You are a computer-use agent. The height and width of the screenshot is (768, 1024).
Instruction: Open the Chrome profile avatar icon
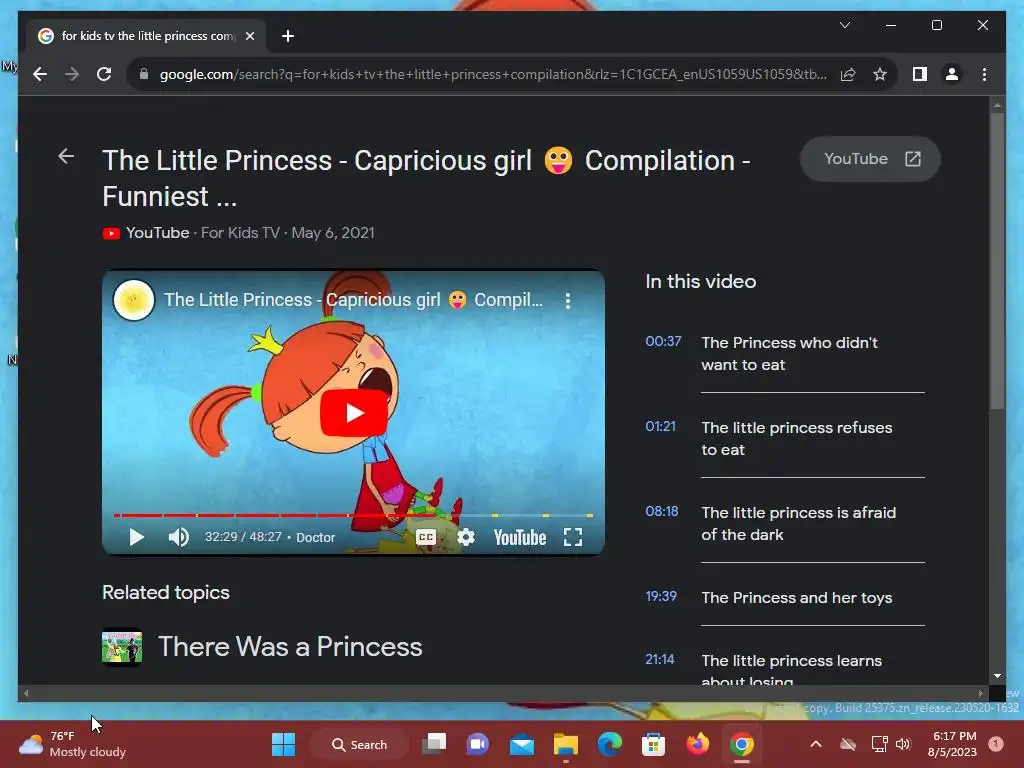pos(952,74)
